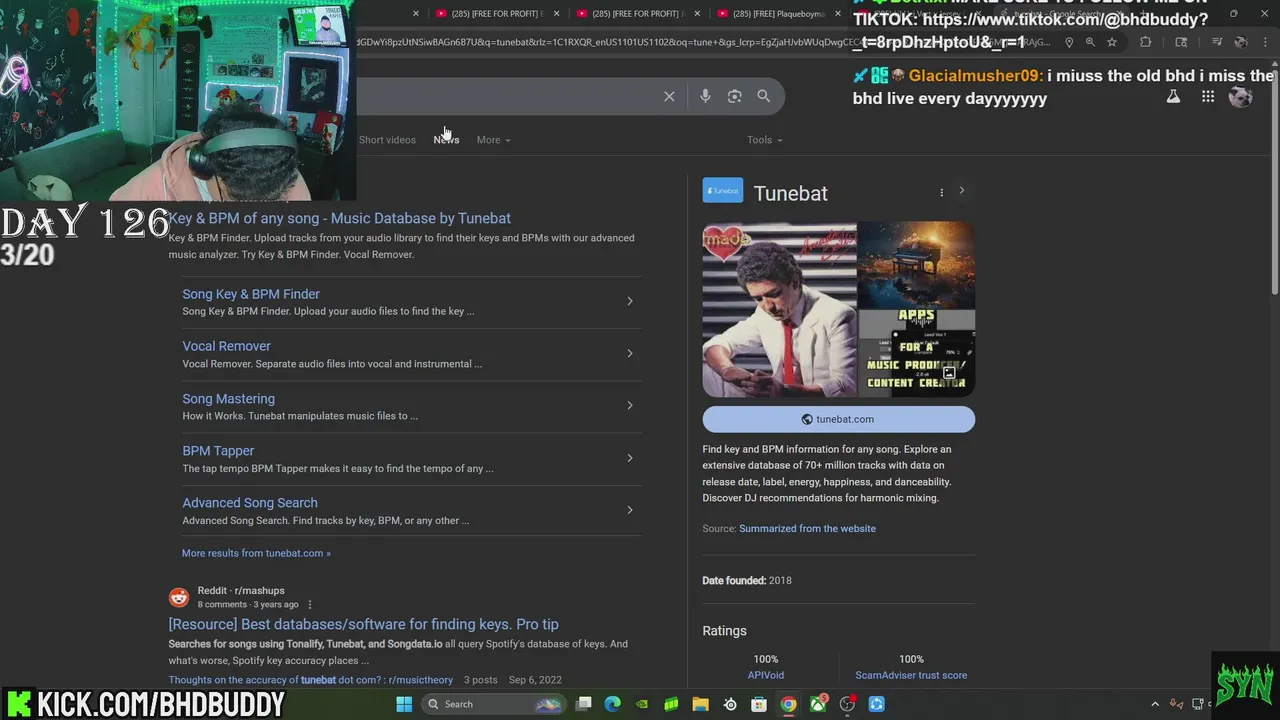Screen dimensions: 1280x720
Task: Open the Reddit result three-dot menu
Action: (310, 605)
